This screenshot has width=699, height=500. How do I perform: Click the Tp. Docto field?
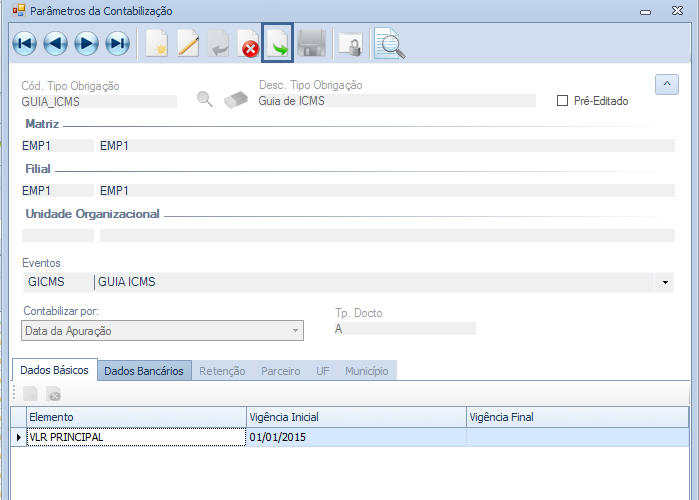[405, 329]
